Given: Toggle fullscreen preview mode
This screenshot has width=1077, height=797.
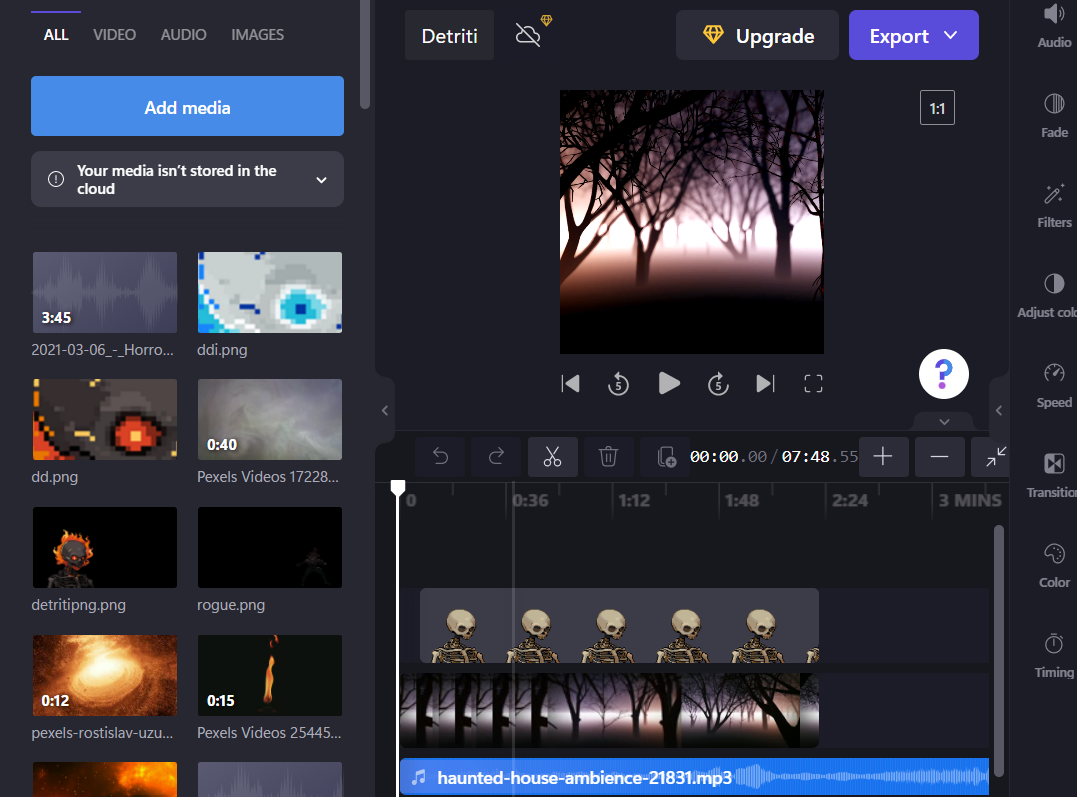Looking at the screenshot, I should (814, 383).
